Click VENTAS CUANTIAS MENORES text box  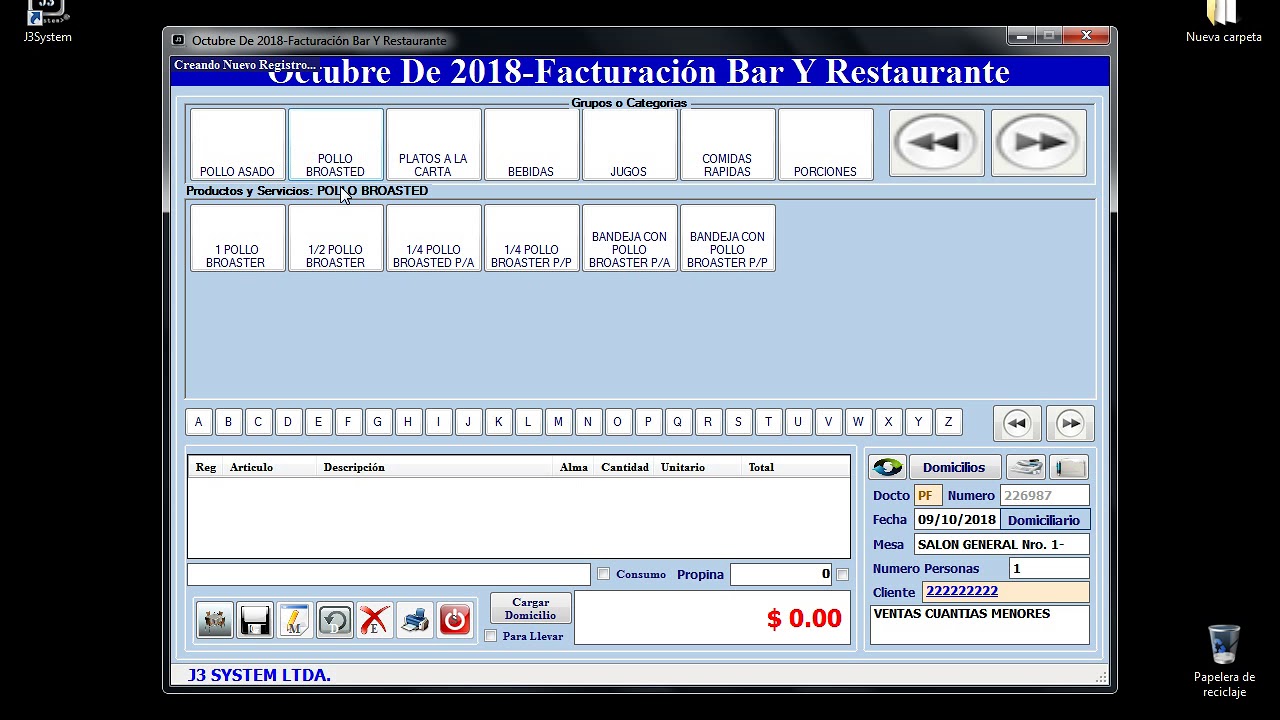coord(979,625)
